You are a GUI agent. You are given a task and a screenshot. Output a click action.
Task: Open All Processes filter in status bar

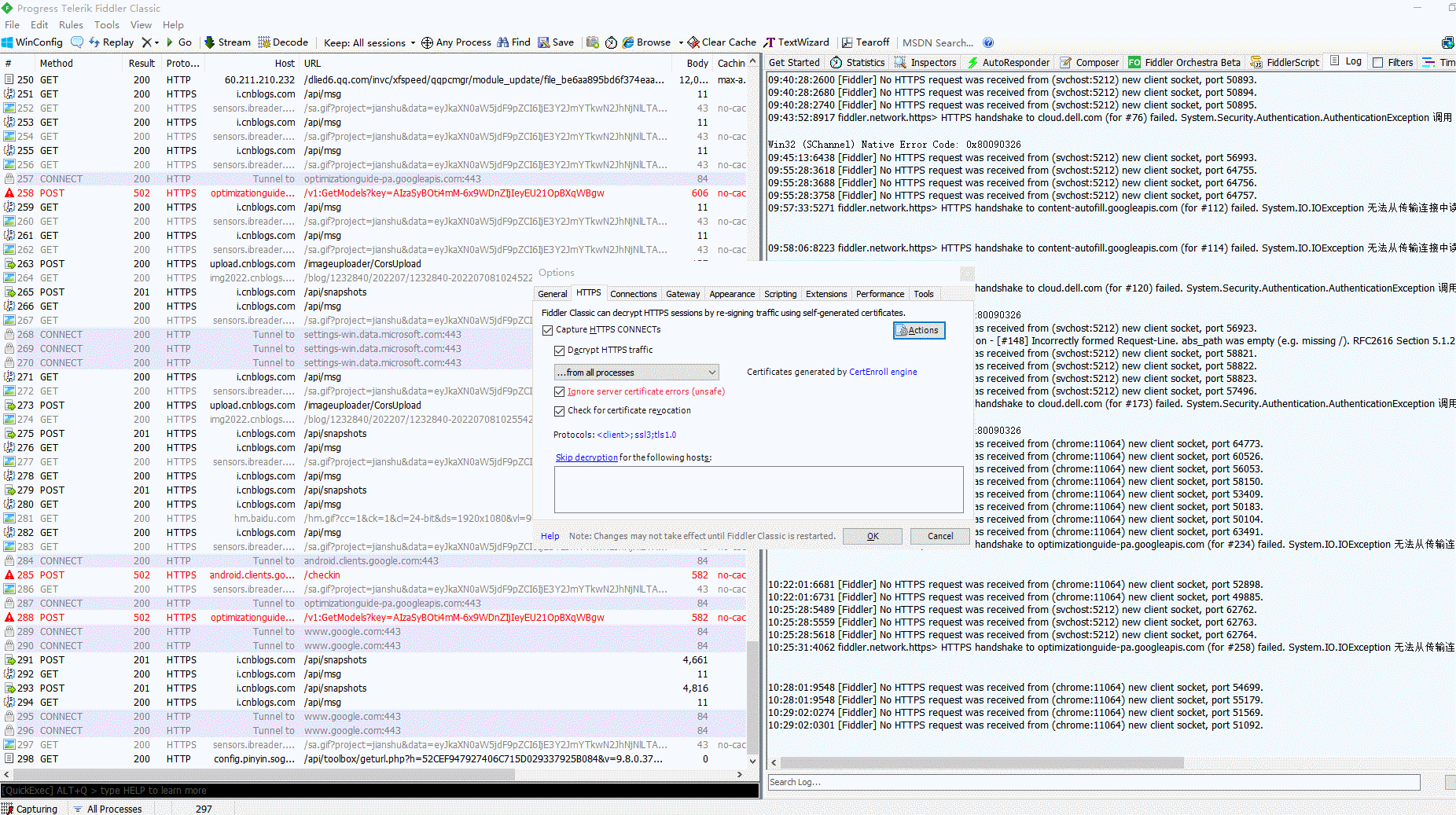[x=108, y=809]
